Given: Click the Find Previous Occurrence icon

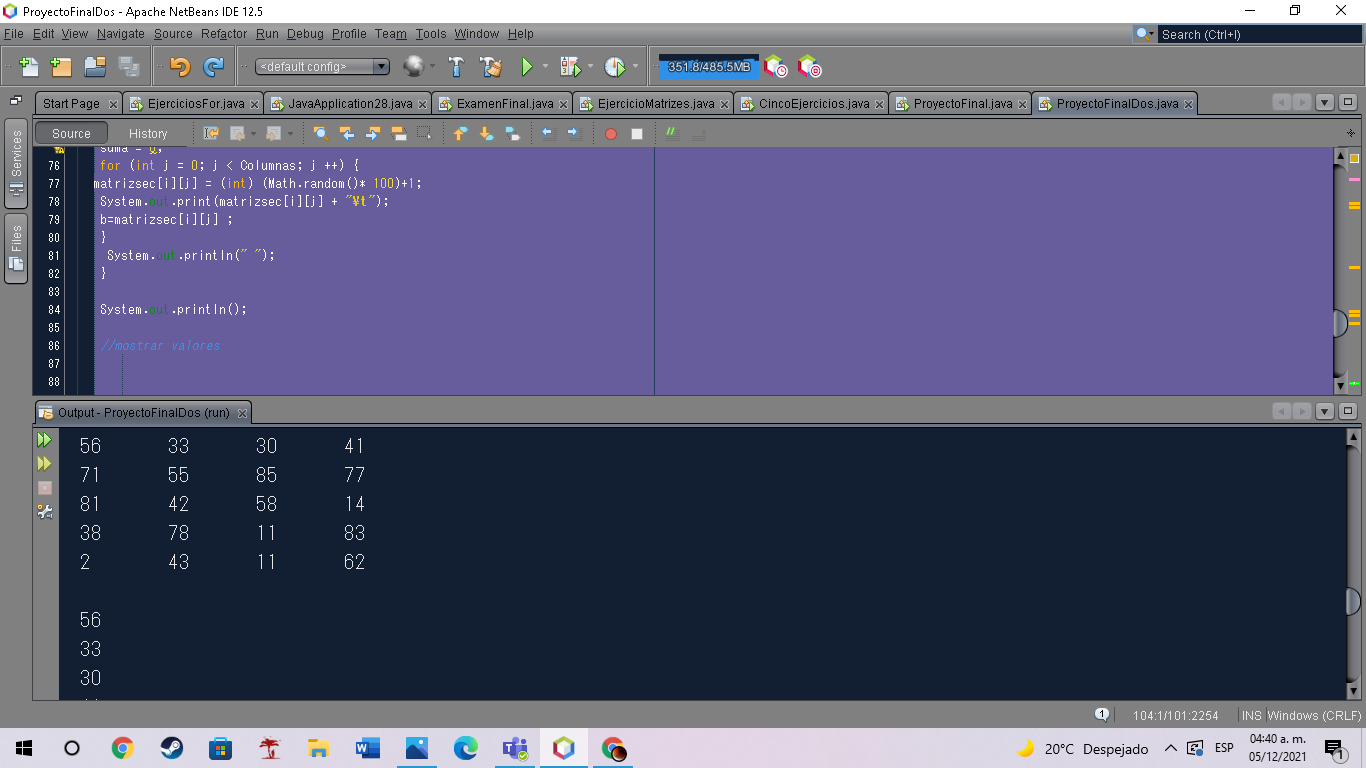Looking at the screenshot, I should pos(347,133).
